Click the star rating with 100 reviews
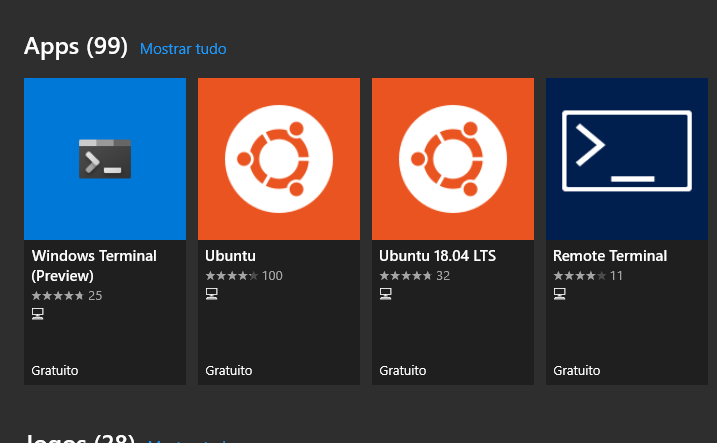 [x=244, y=276]
